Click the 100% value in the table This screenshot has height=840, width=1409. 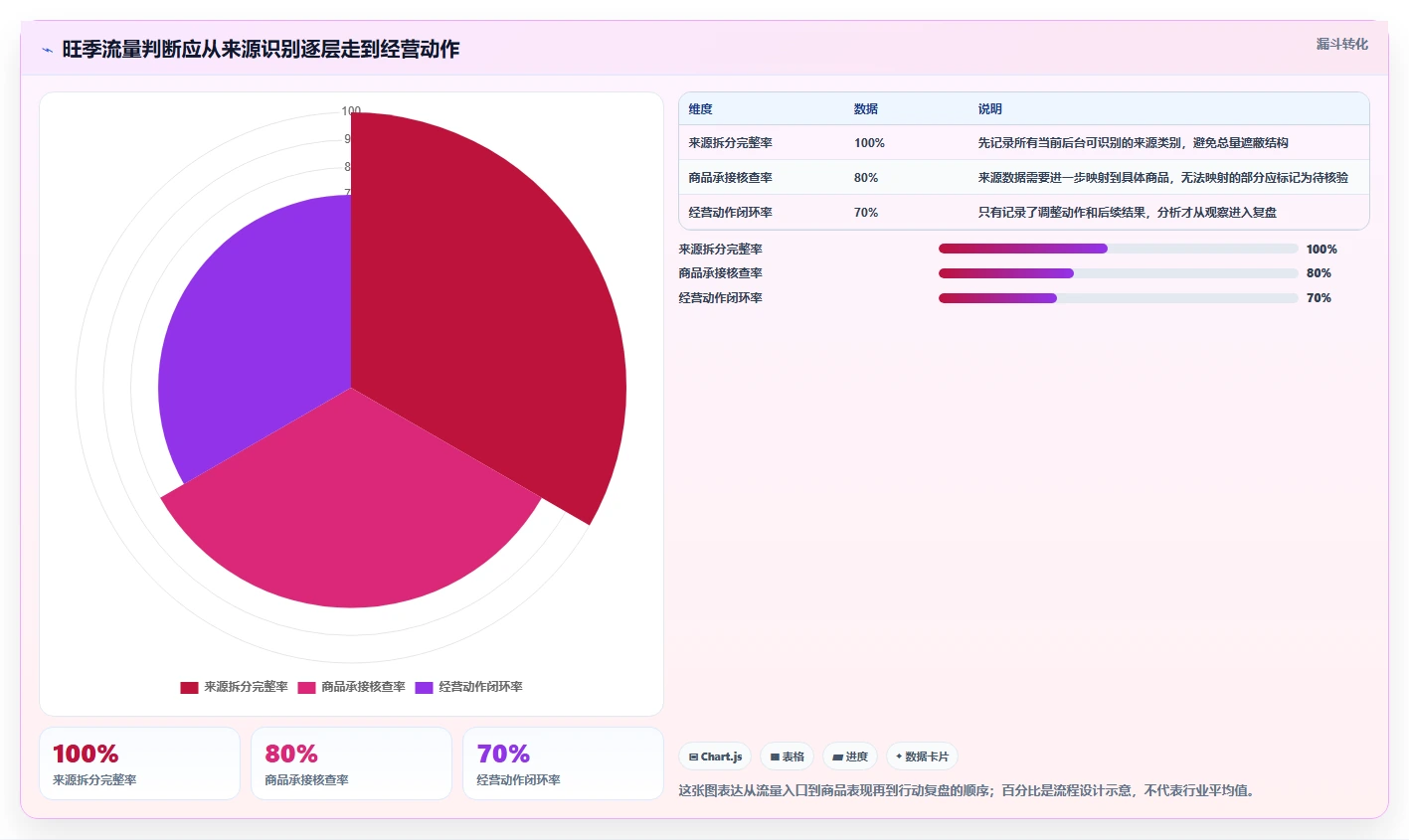point(869,143)
